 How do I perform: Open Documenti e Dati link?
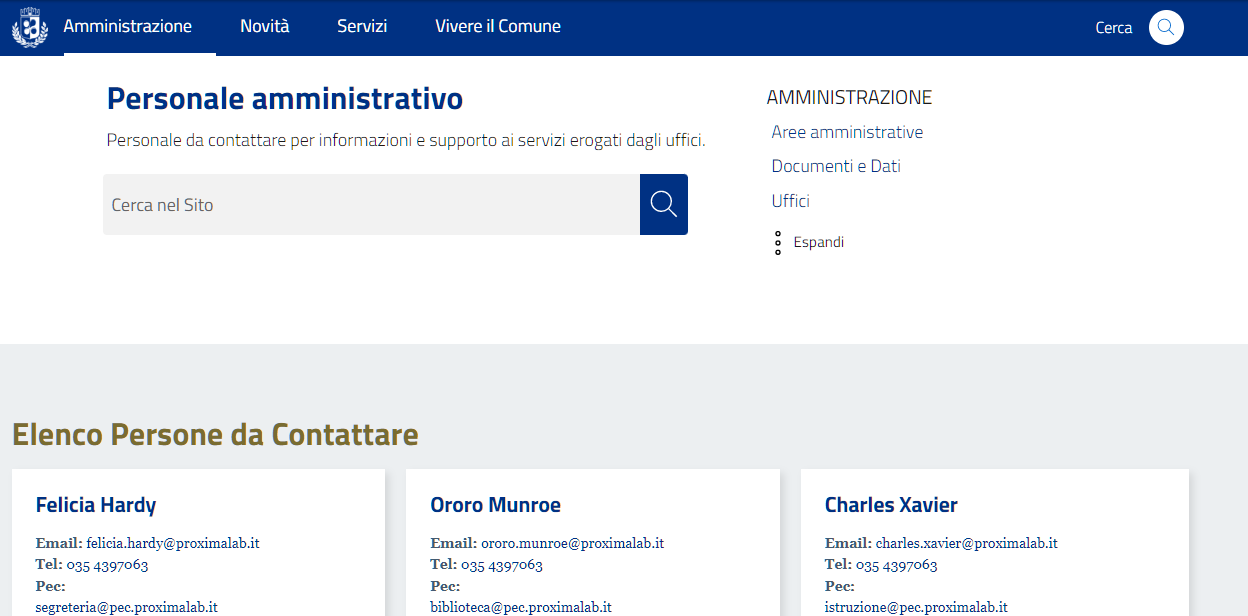[x=836, y=166]
